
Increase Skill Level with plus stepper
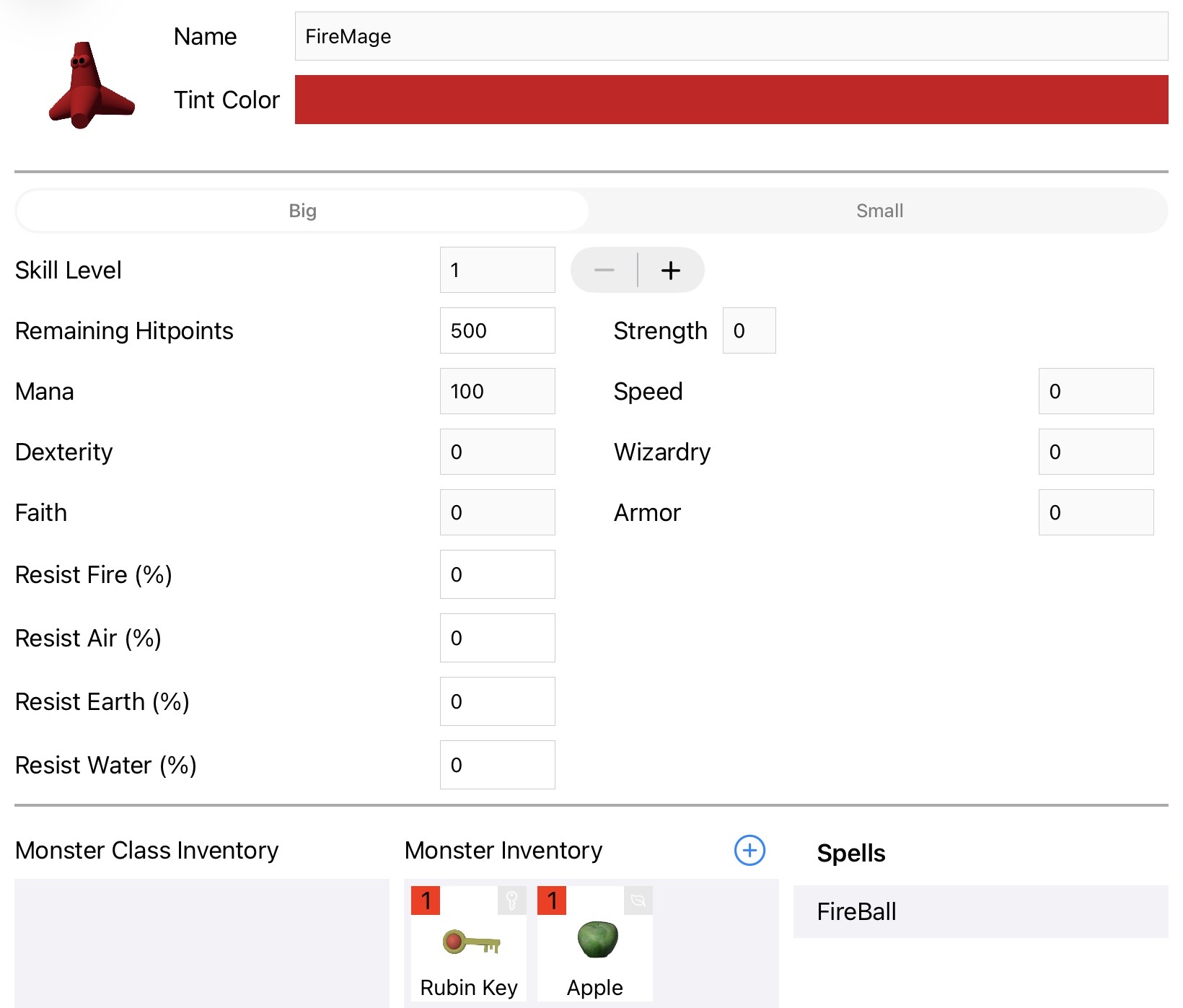(x=671, y=271)
